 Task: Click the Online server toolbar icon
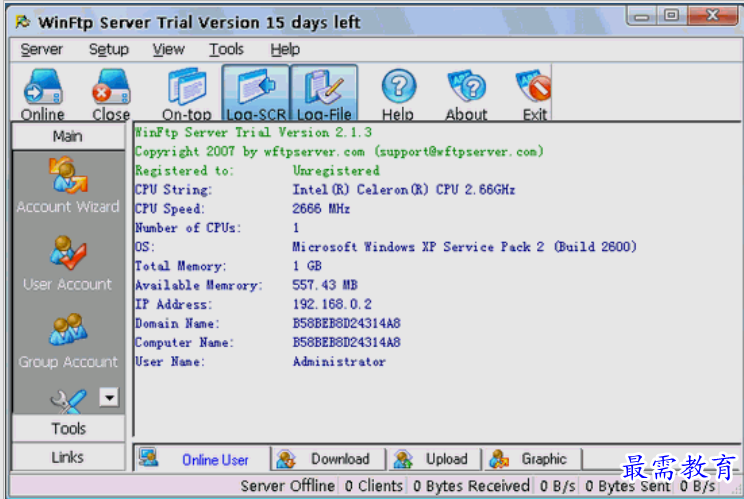43,93
